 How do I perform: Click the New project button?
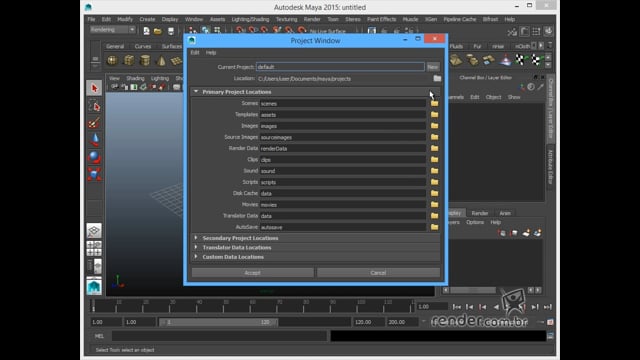tap(433, 67)
